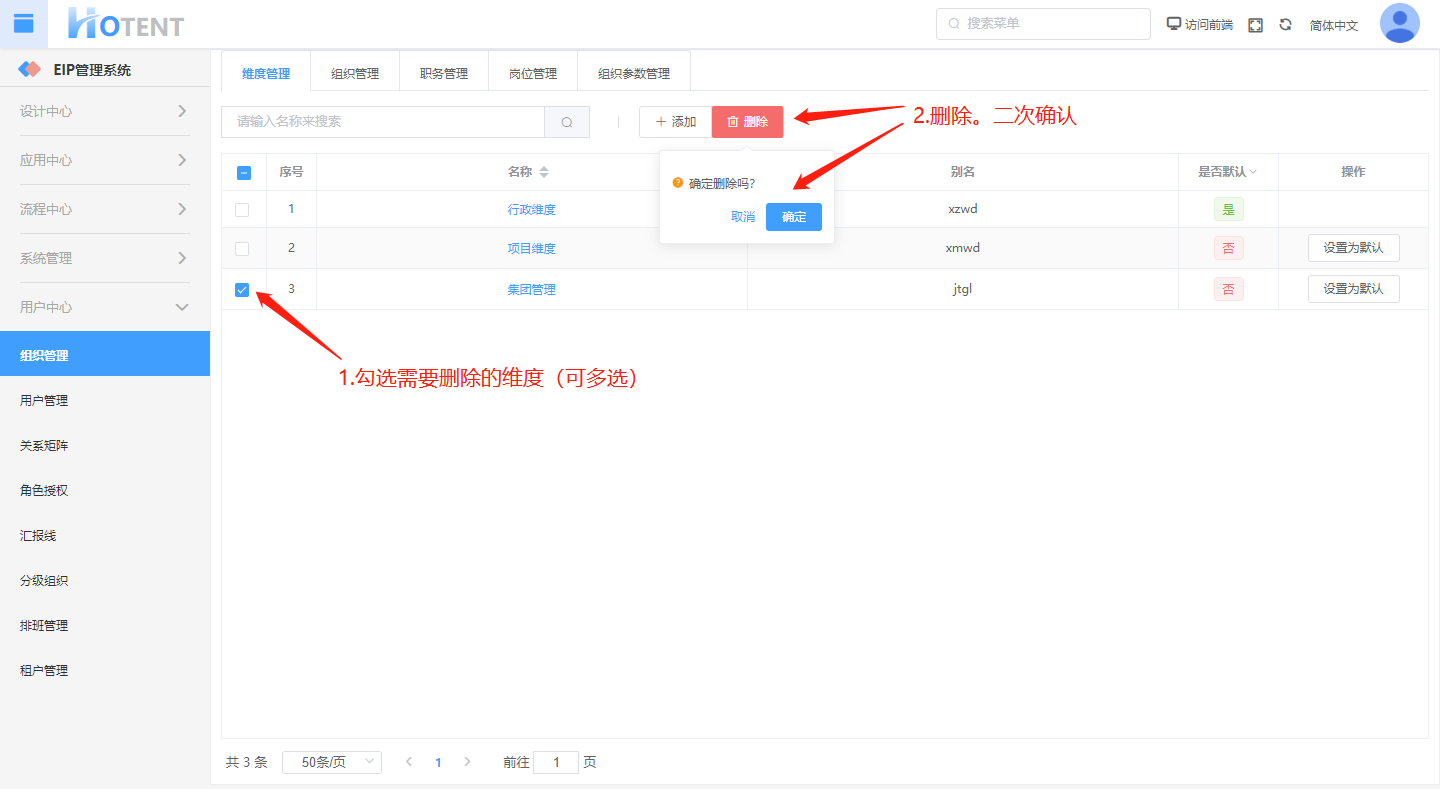Click the sidebar collapse menu icon
The width and height of the screenshot is (1440, 789).
24,24
